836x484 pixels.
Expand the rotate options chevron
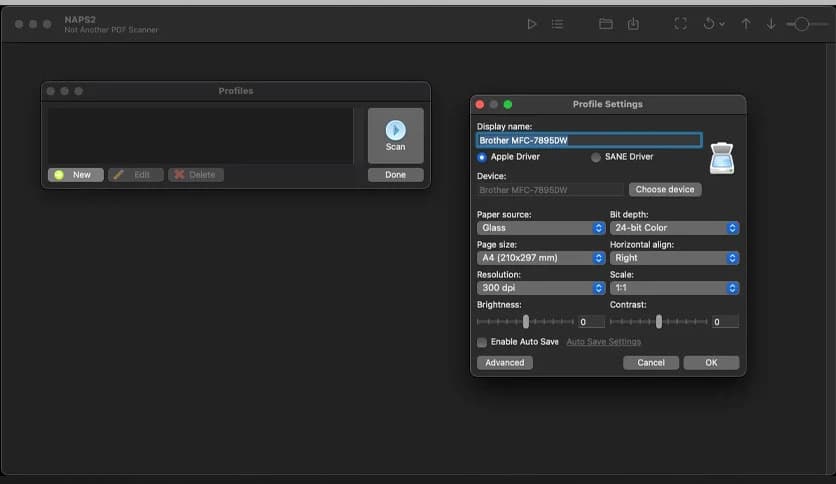pyautogui.click(x=722, y=24)
